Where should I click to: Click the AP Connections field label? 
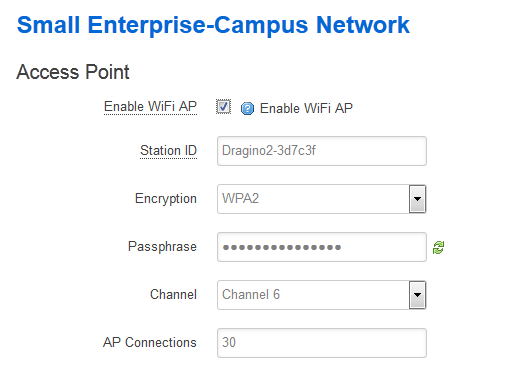pyautogui.click(x=150, y=343)
